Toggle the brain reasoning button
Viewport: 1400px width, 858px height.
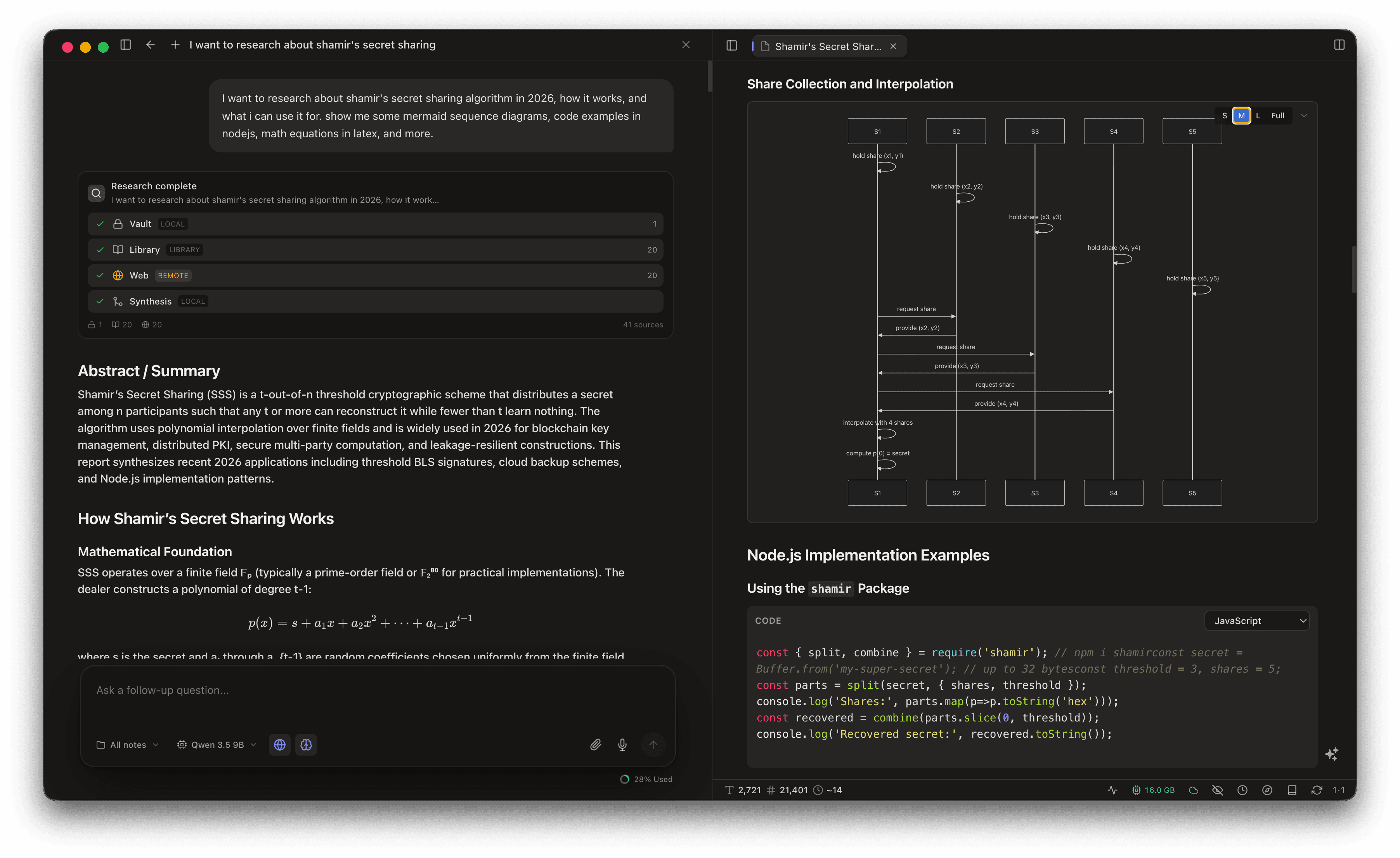[306, 744]
